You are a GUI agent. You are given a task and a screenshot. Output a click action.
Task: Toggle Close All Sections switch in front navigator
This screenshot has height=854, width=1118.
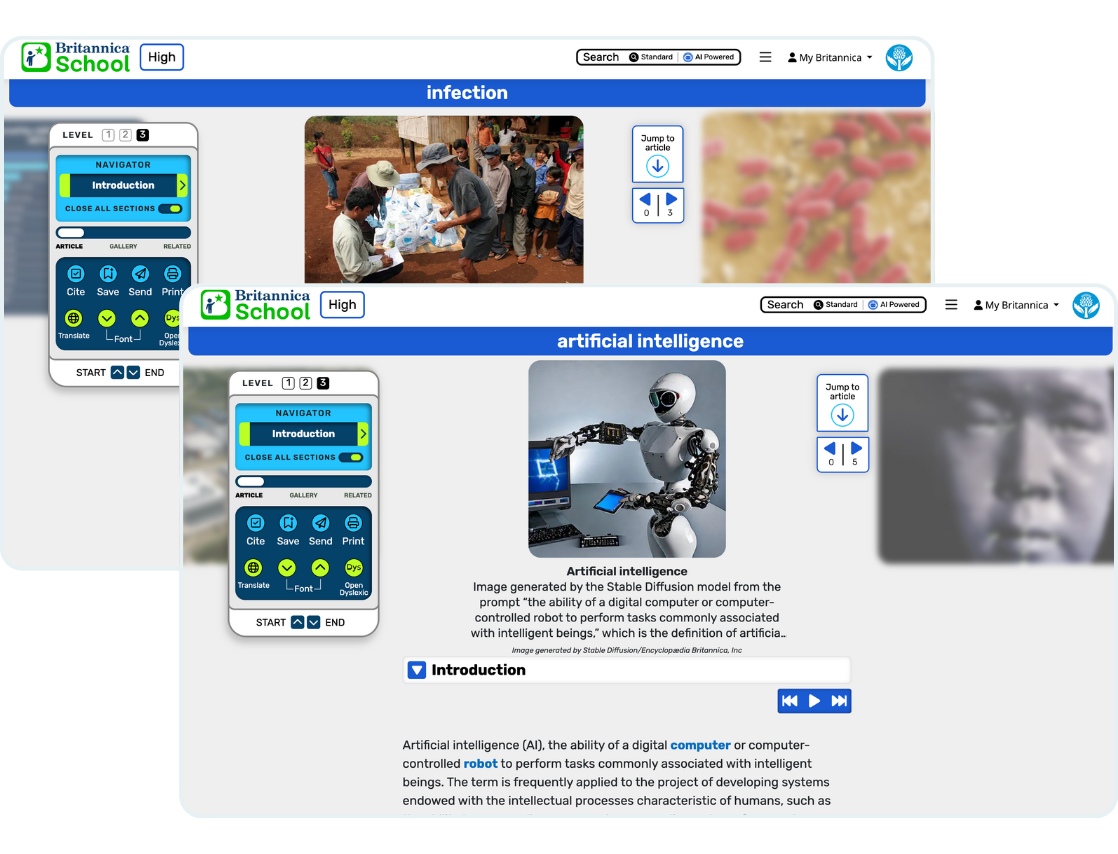coord(350,457)
